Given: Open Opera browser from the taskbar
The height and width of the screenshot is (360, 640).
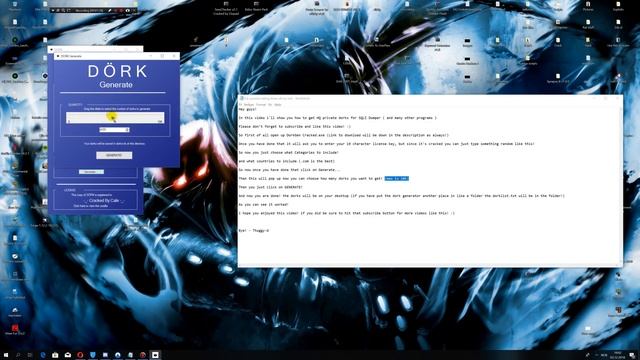Looking at the screenshot, I should [80, 355].
